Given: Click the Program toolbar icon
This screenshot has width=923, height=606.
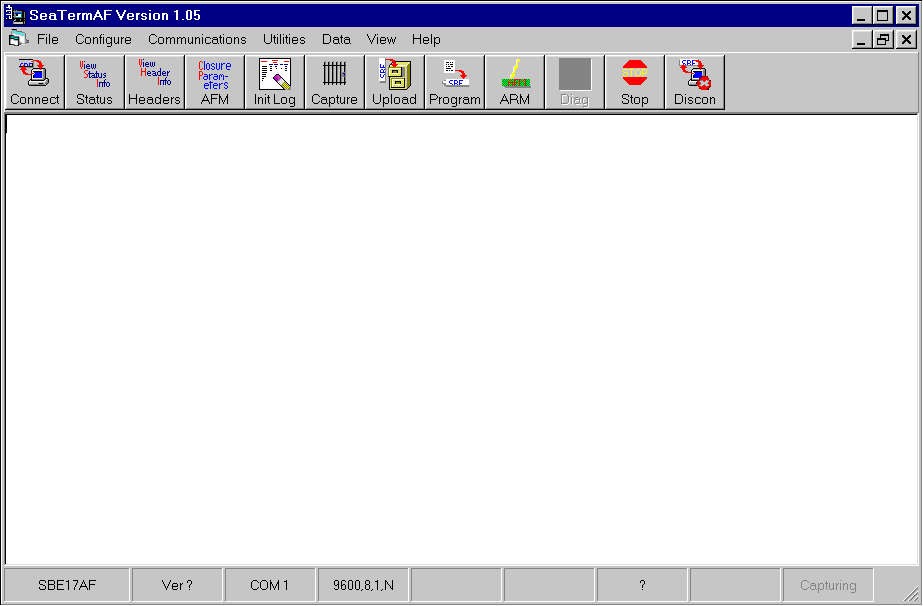Looking at the screenshot, I should 455,82.
